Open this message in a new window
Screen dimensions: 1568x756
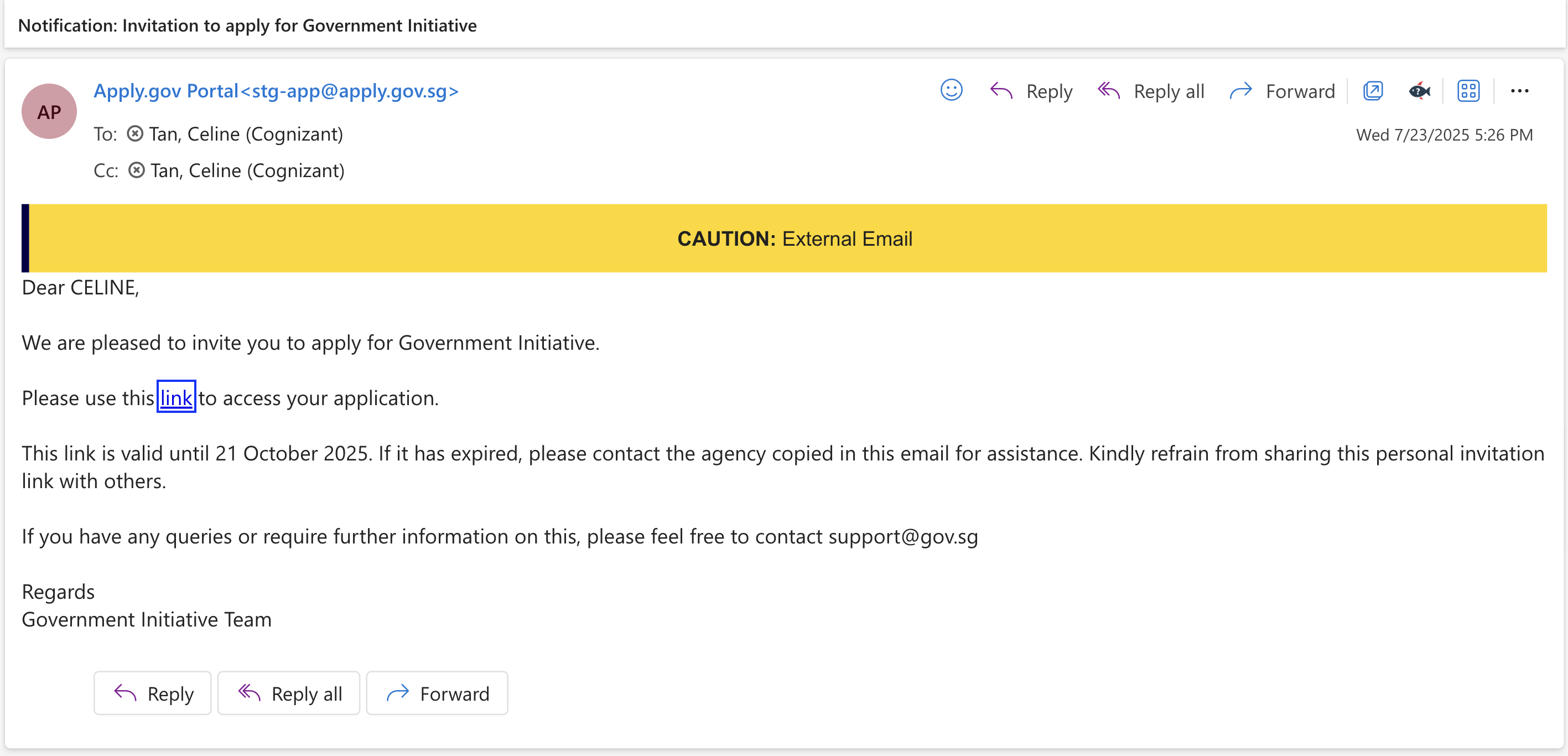1373,91
